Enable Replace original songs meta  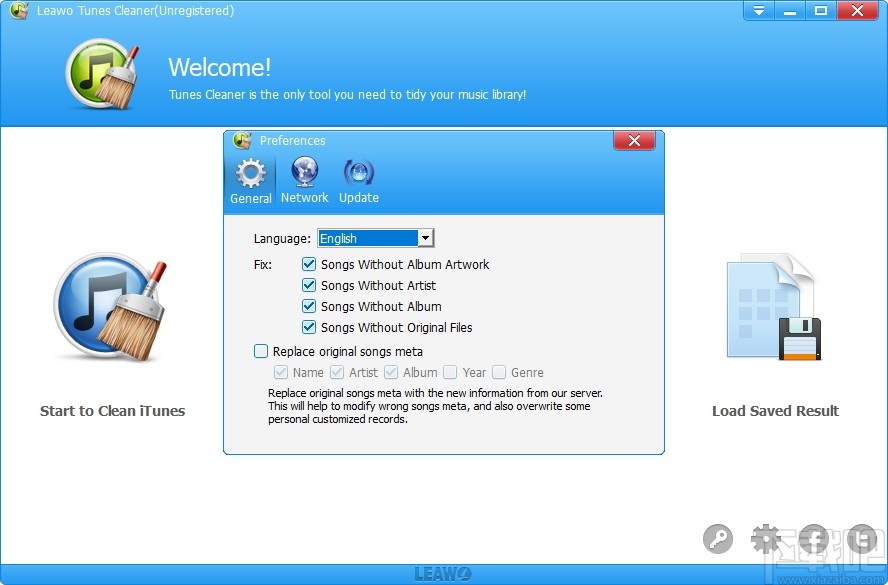261,351
